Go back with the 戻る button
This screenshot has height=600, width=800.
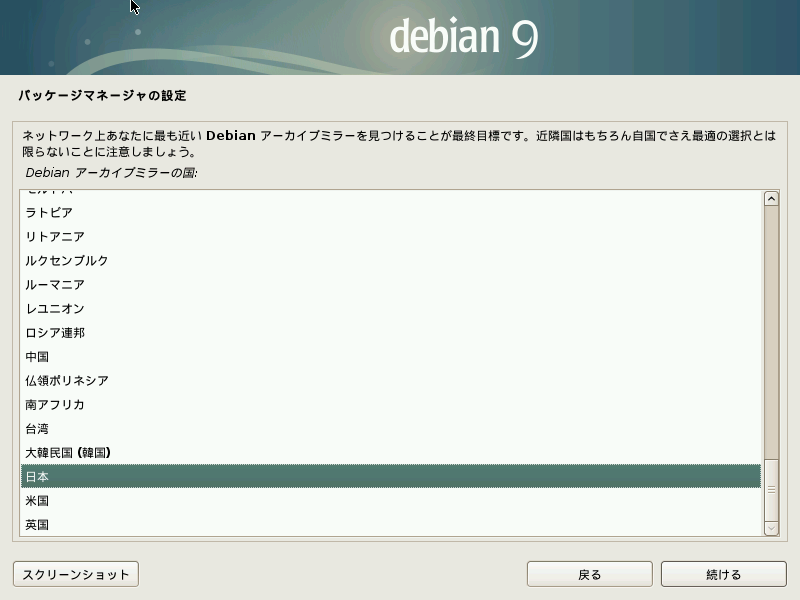point(589,574)
